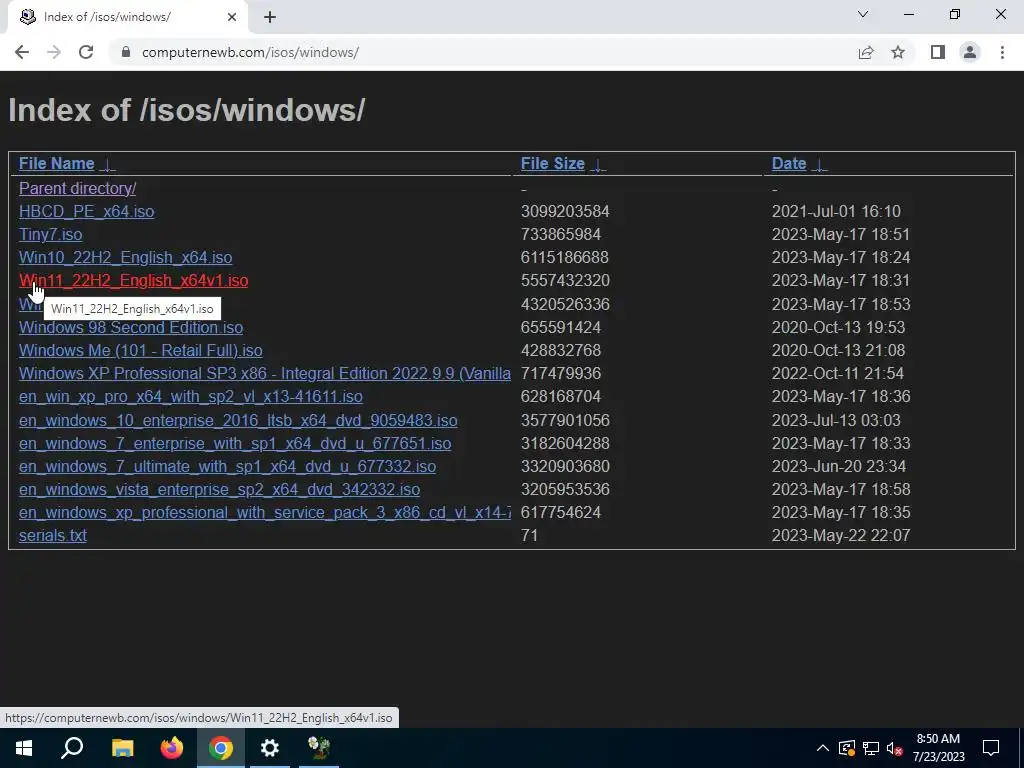Open Chrome side panel
Screen dimensions: 1024x768
938,52
